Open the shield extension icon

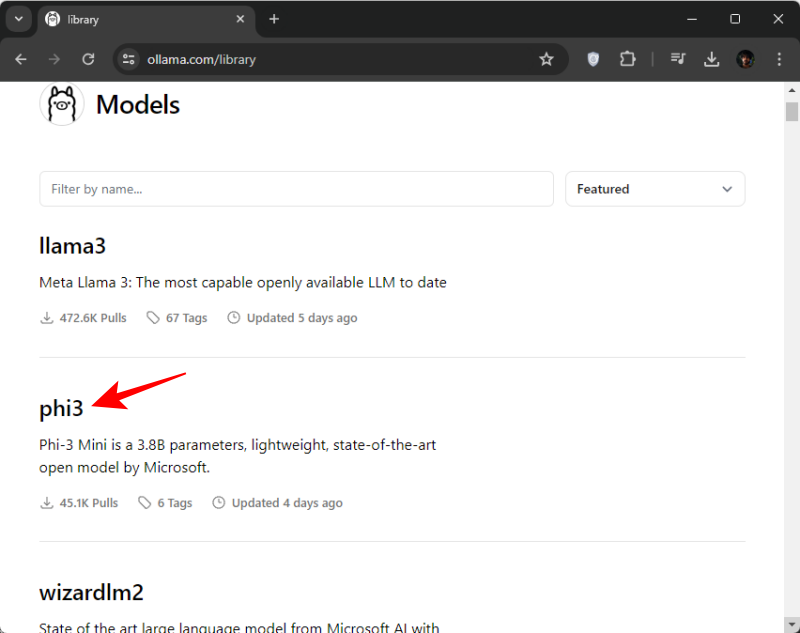click(x=593, y=59)
